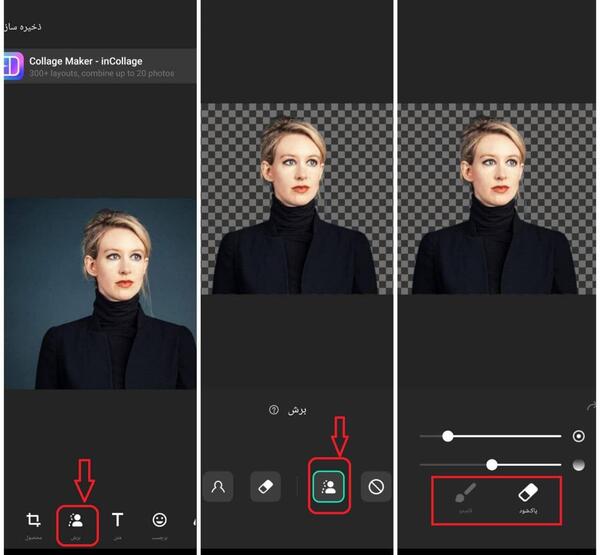
Task: Tap the save text at top left
Action: (23, 27)
